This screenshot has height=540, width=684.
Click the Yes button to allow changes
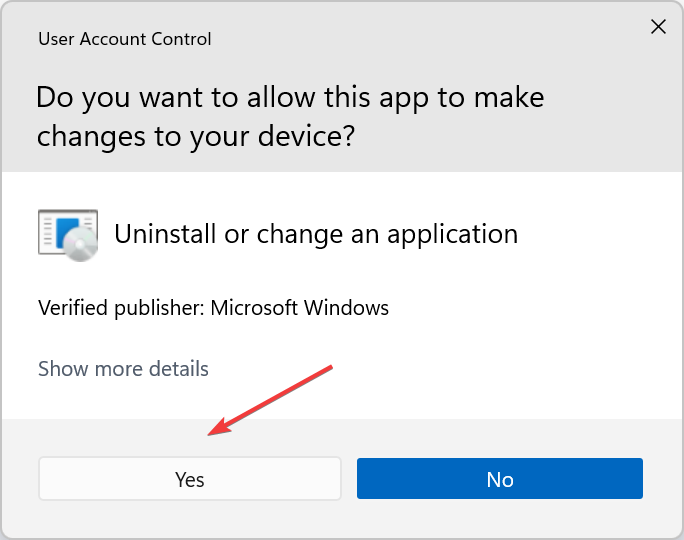(x=190, y=479)
